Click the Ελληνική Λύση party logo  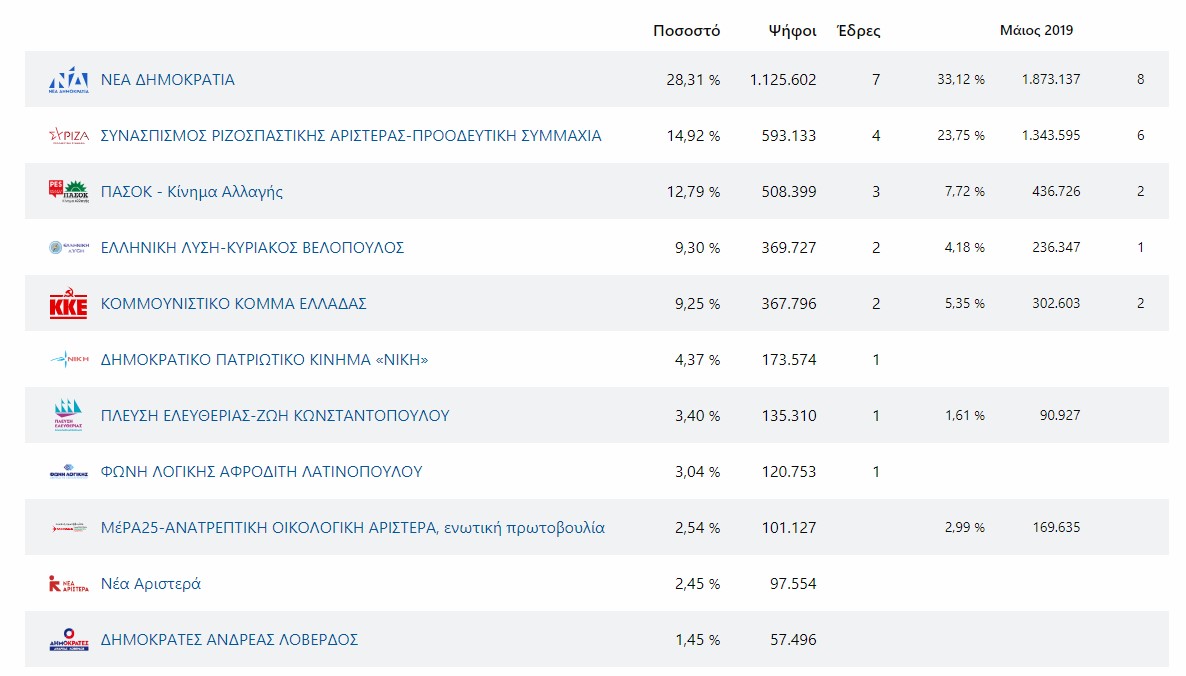coord(69,247)
